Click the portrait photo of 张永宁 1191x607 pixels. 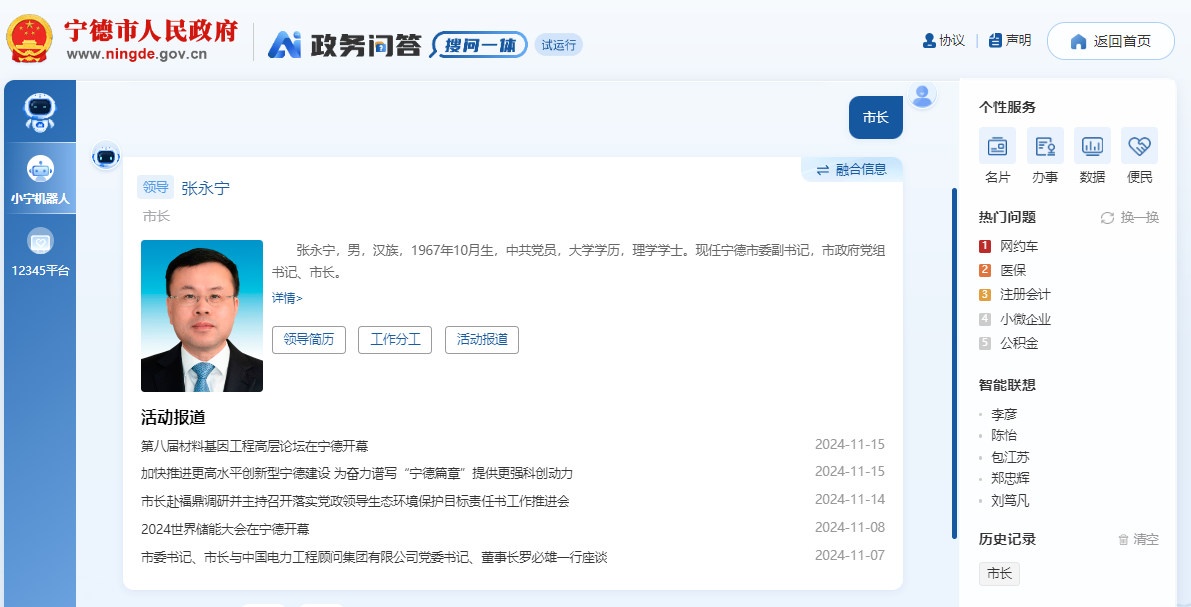pyautogui.click(x=202, y=316)
